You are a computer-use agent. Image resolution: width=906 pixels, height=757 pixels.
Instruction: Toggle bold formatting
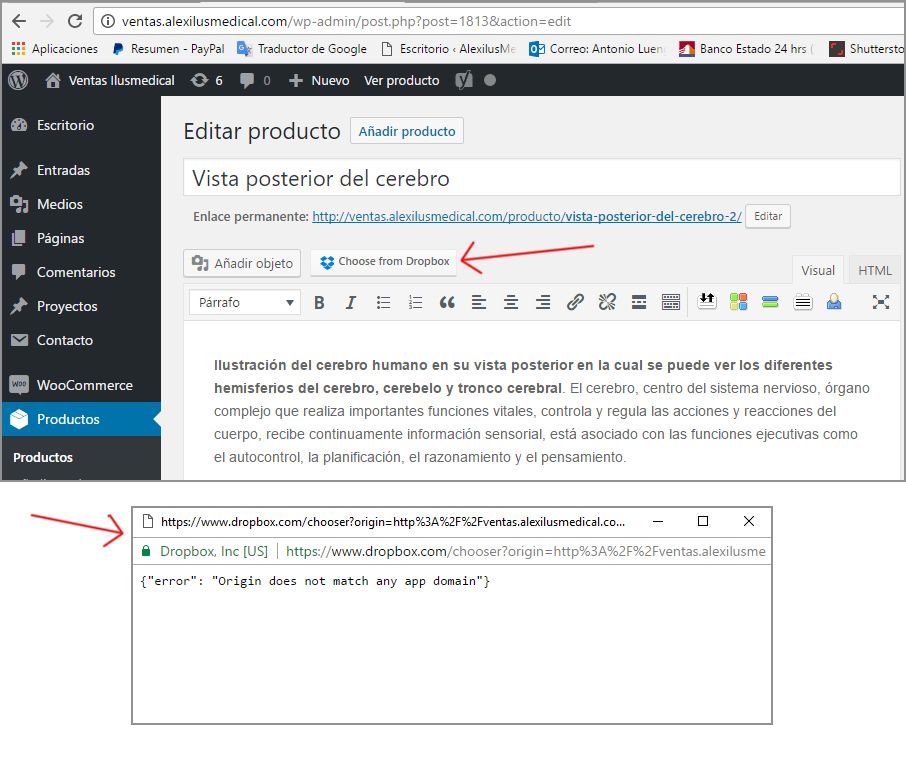(319, 302)
